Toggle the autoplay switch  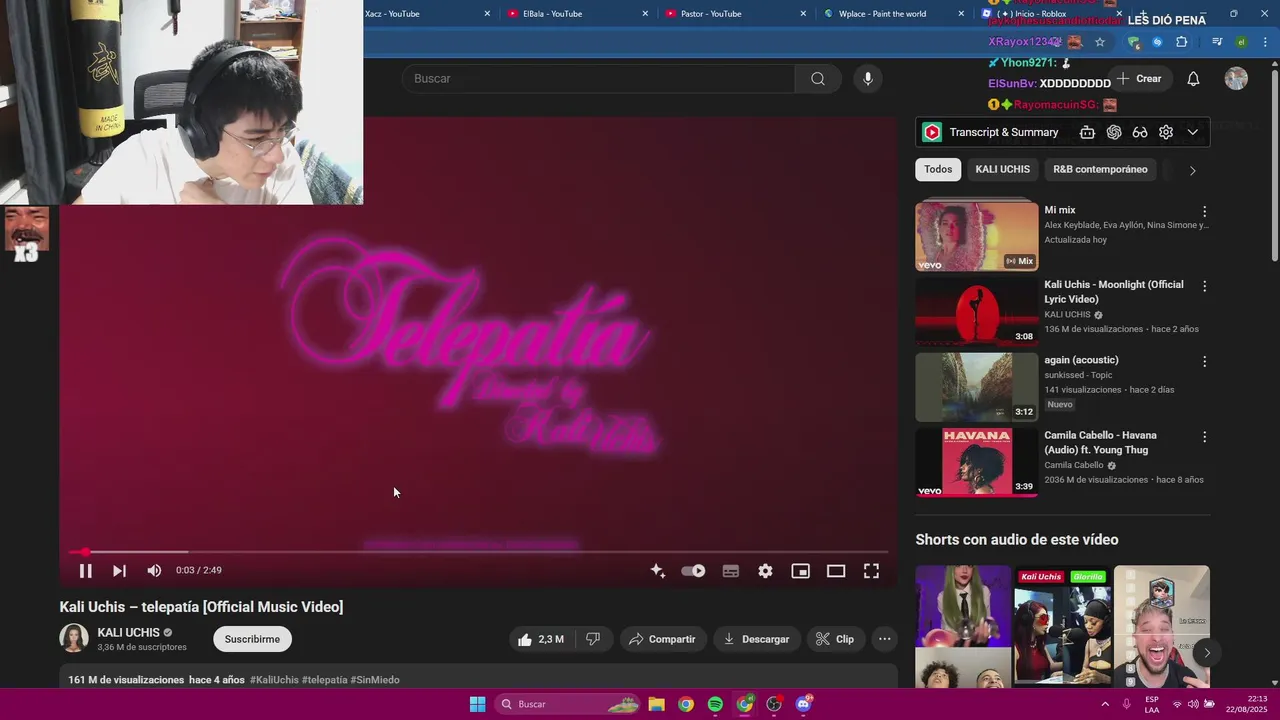[693, 571]
